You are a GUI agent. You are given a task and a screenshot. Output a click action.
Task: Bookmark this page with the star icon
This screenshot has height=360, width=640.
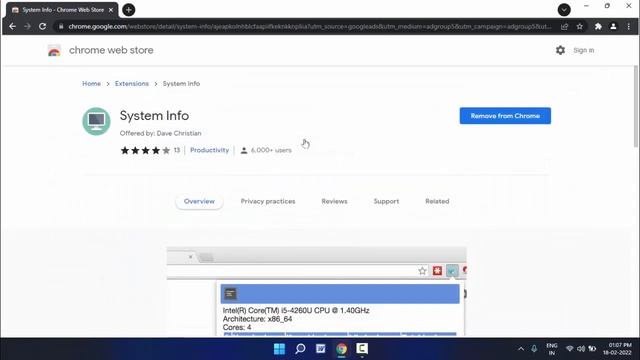click(x=580, y=27)
